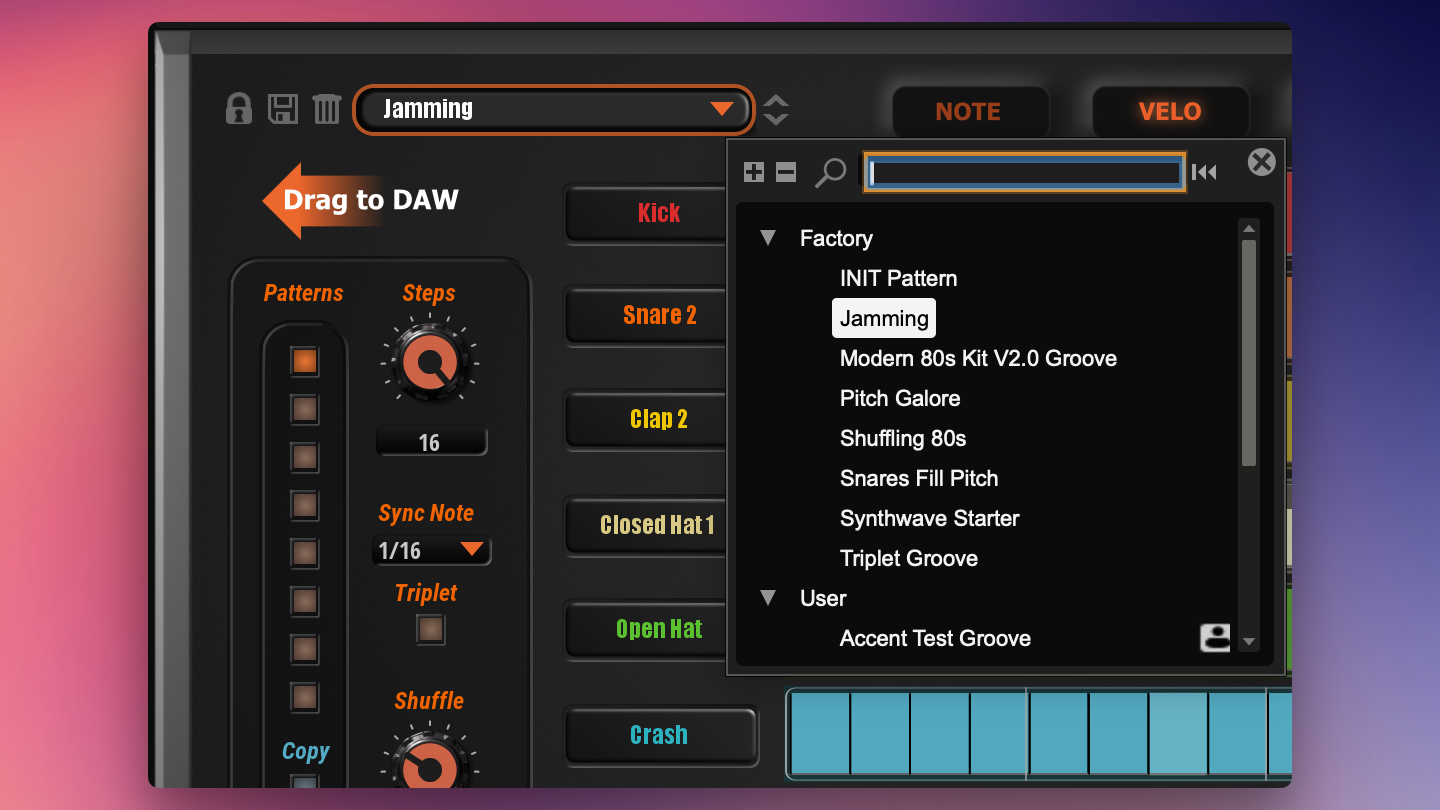The width and height of the screenshot is (1440, 810).
Task: Click the magnifying glass search icon
Action: [x=830, y=172]
